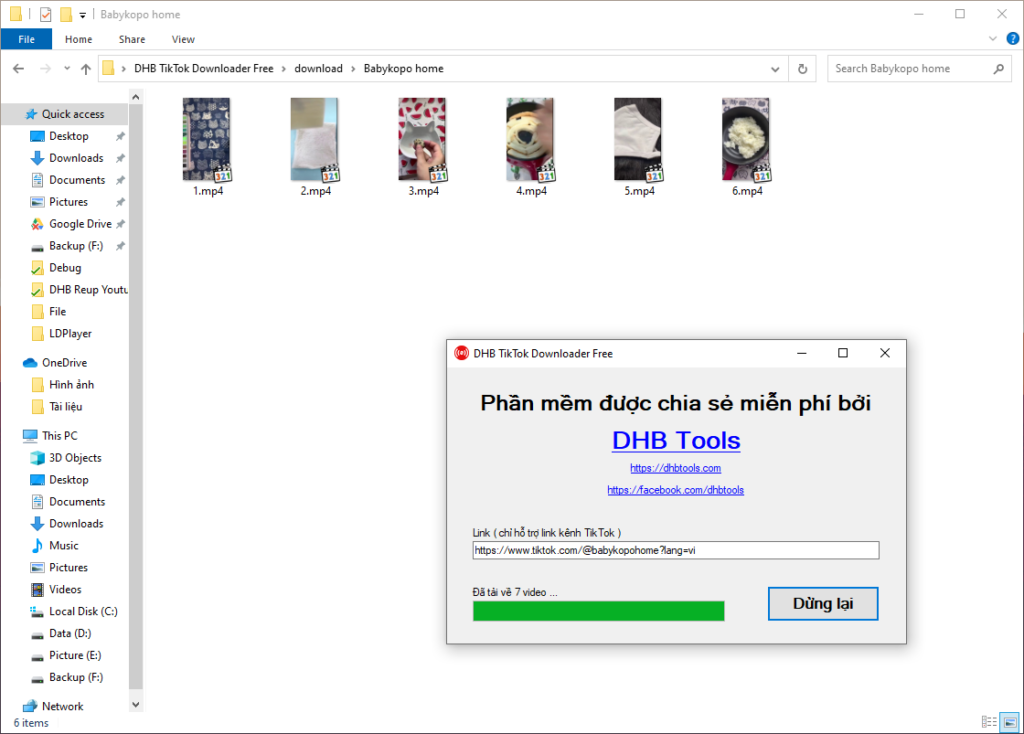The width and height of the screenshot is (1024, 734).
Task: Select the 3.mp4 video thumbnail
Action: pyautogui.click(x=423, y=139)
